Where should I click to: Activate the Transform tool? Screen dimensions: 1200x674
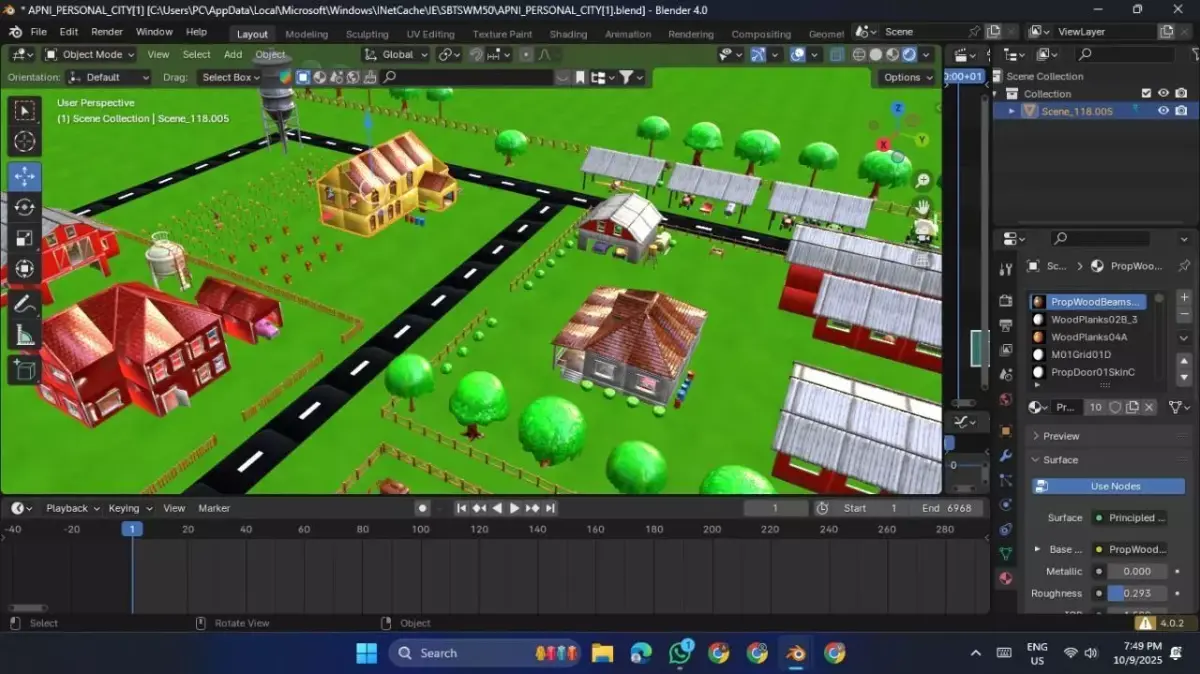[25, 268]
